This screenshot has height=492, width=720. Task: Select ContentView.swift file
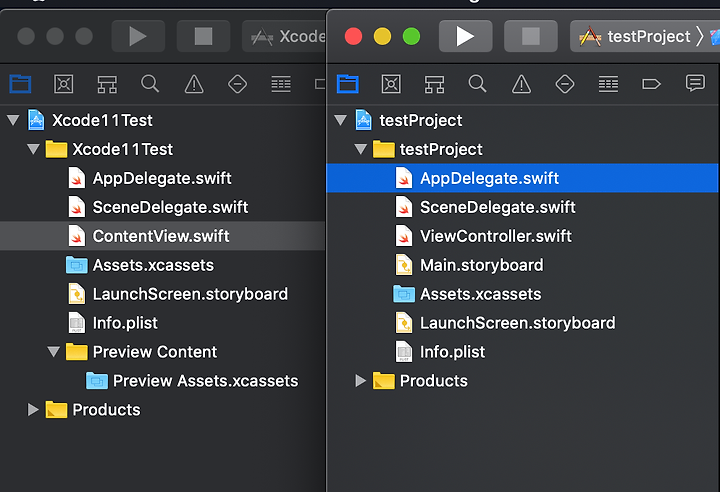pos(163,236)
